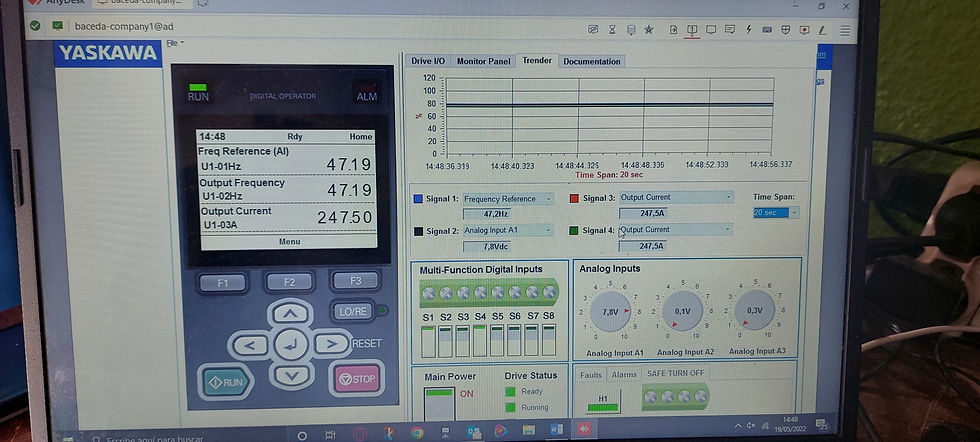Click the LO/RE keypad button
The image size is (980, 442).
tap(354, 311)
